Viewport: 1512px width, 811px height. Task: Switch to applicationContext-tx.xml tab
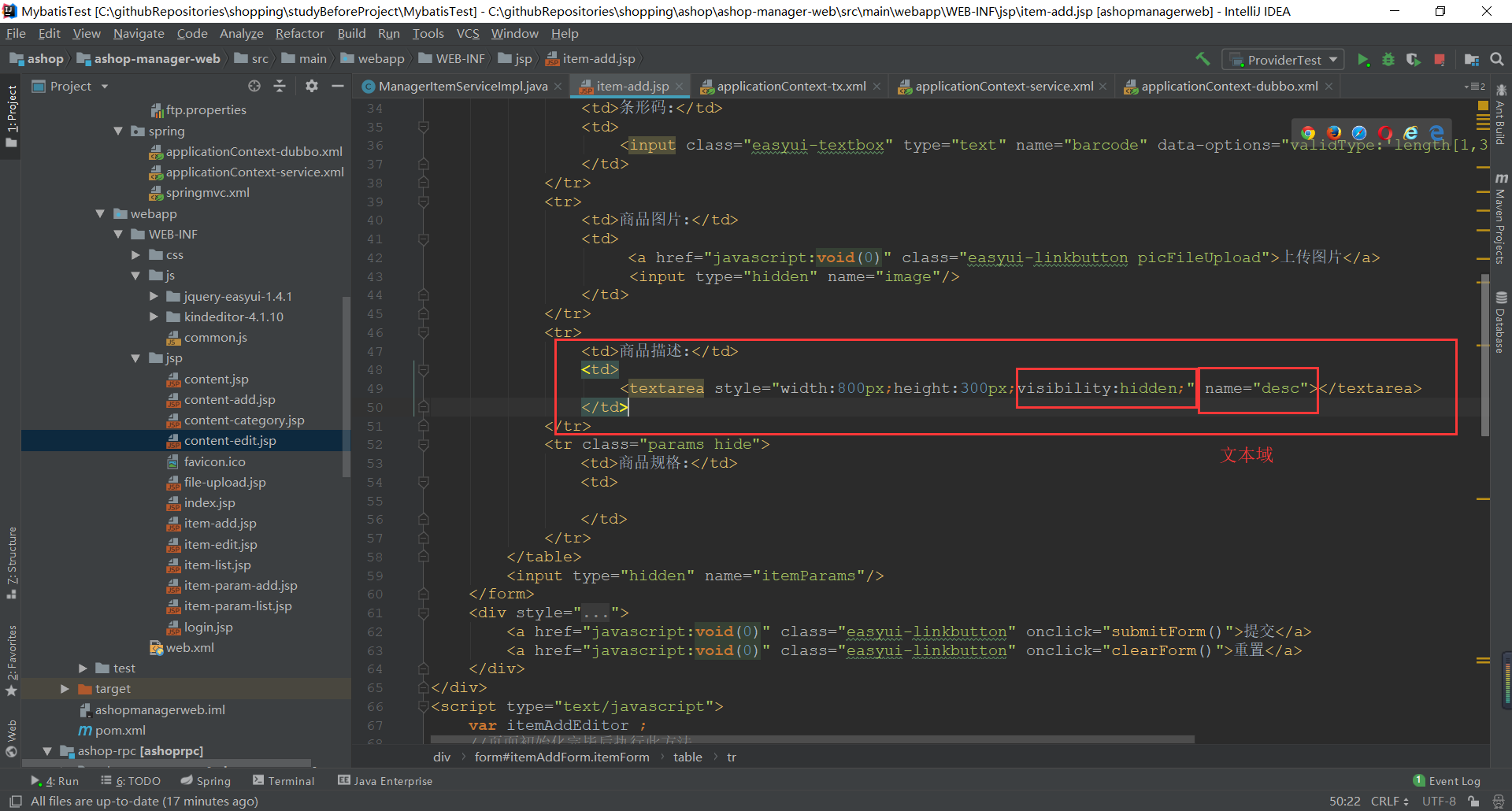click(x=791, y=87)
